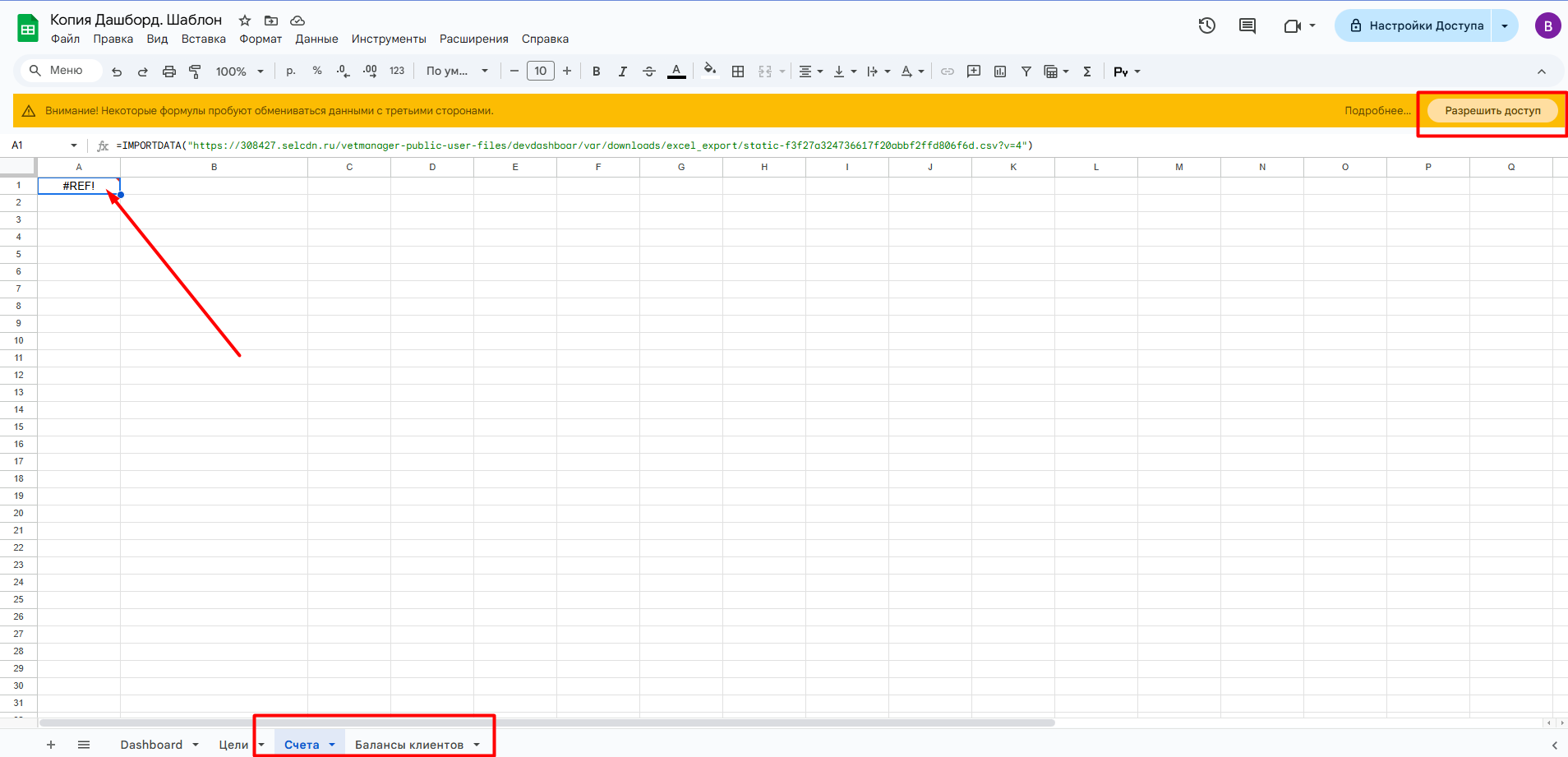Open the Формат menu

point(261,39)
